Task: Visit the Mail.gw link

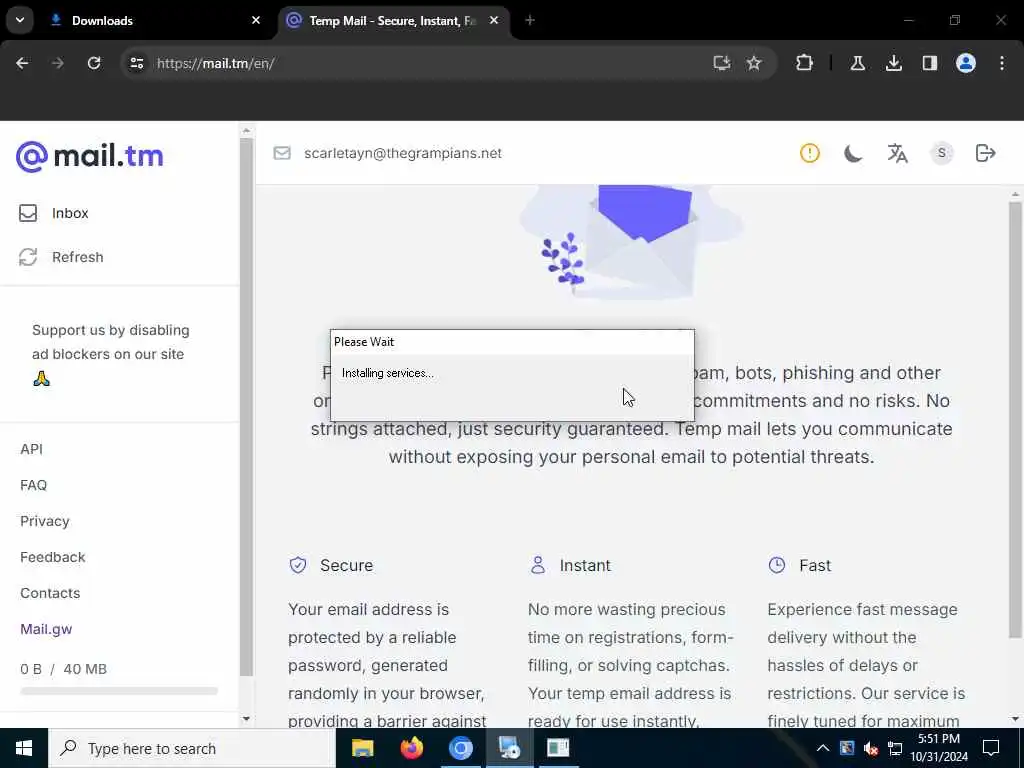Action: [x=46, y=630]
